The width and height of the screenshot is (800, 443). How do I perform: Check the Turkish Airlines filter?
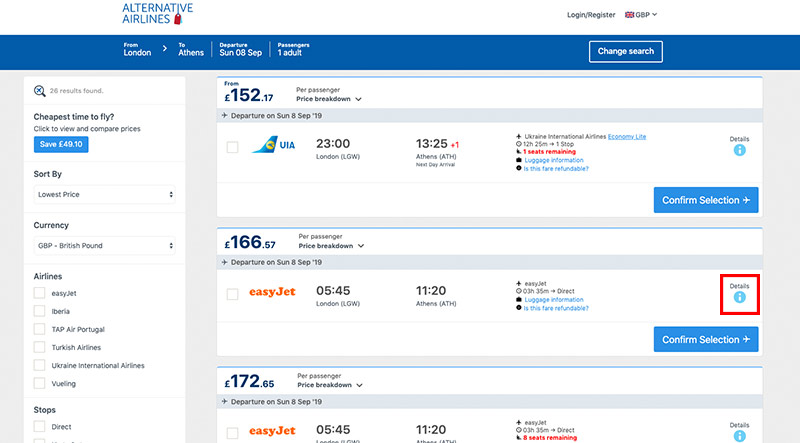[x=39, y=347]
